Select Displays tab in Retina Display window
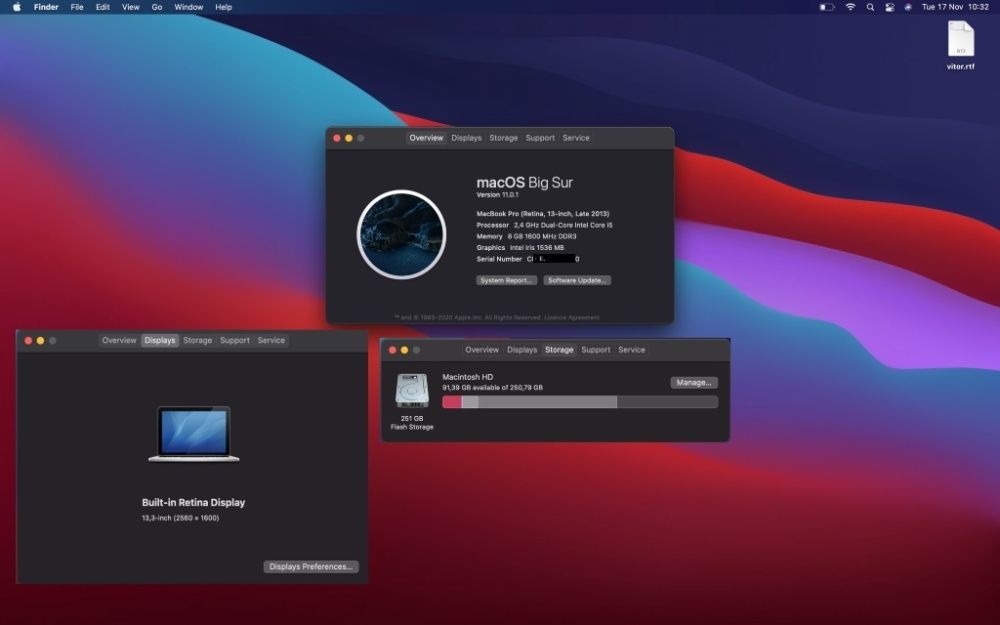 pos(159,341)
